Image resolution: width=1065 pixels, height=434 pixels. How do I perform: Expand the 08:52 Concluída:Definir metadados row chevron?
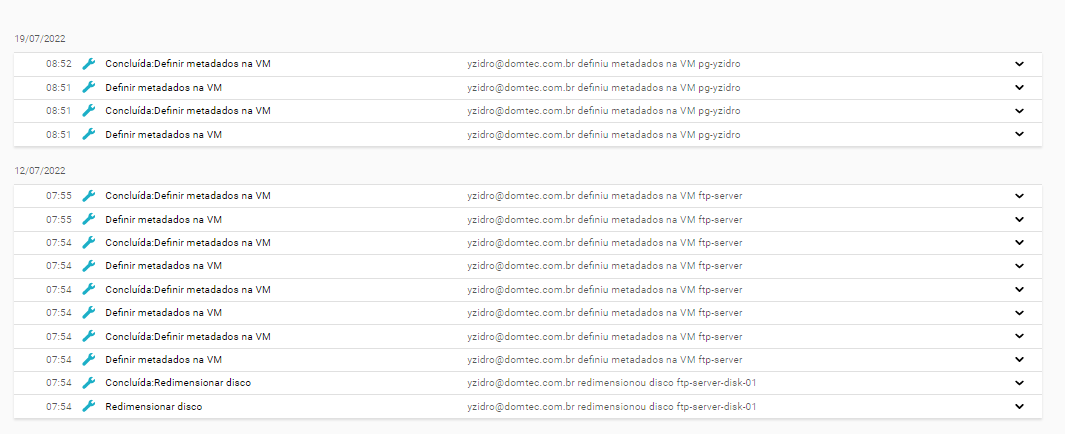click(x=1019, y=64)
